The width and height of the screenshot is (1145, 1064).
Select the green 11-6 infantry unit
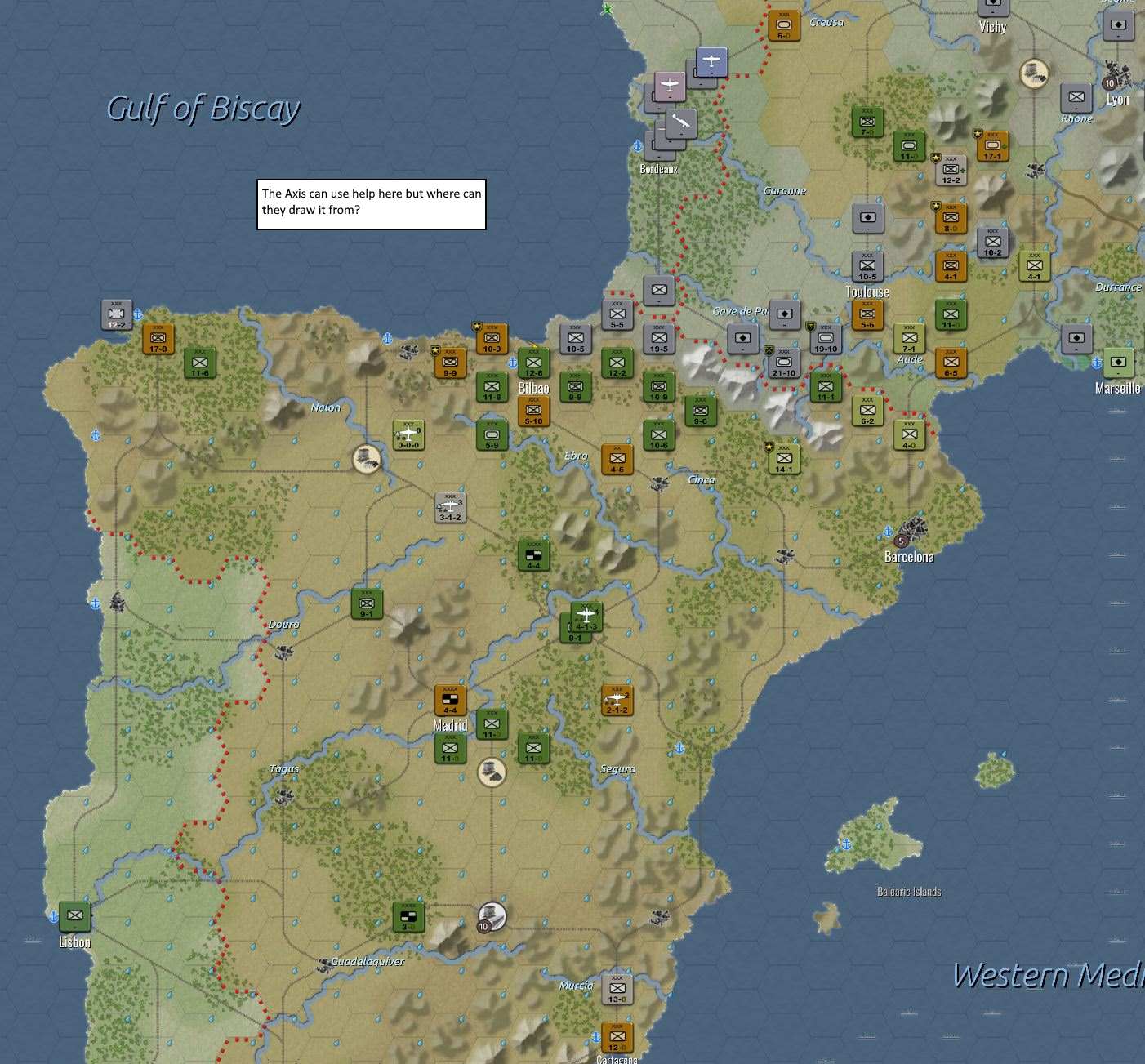[x=200, y=363]
